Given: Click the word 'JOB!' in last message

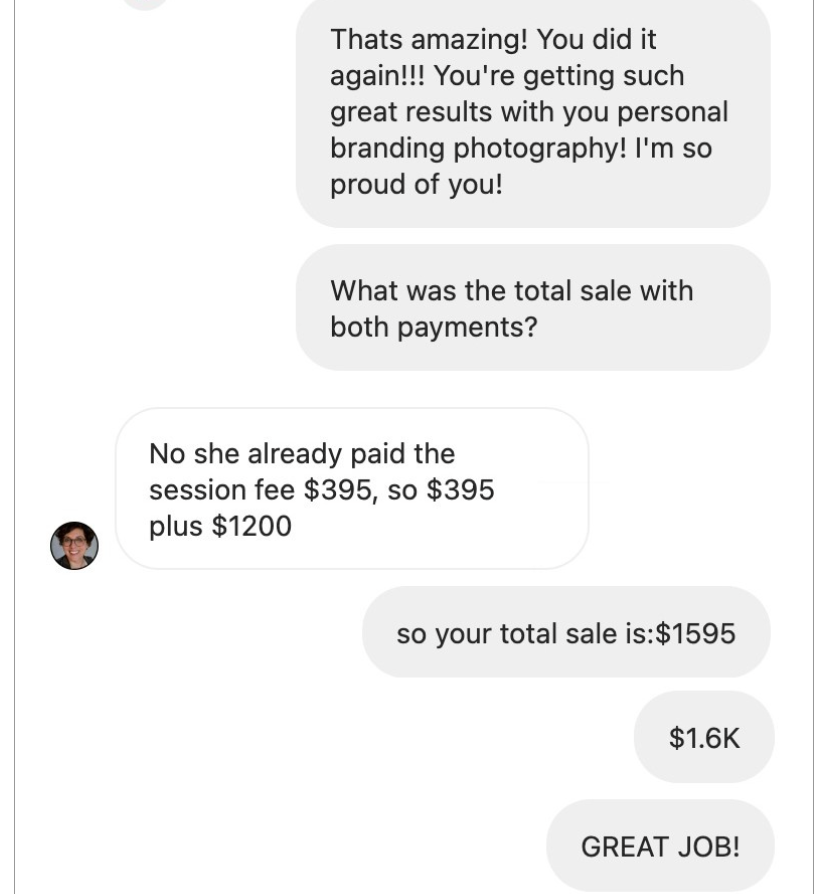Looking at the screenshot, I should tap(706, 846).
